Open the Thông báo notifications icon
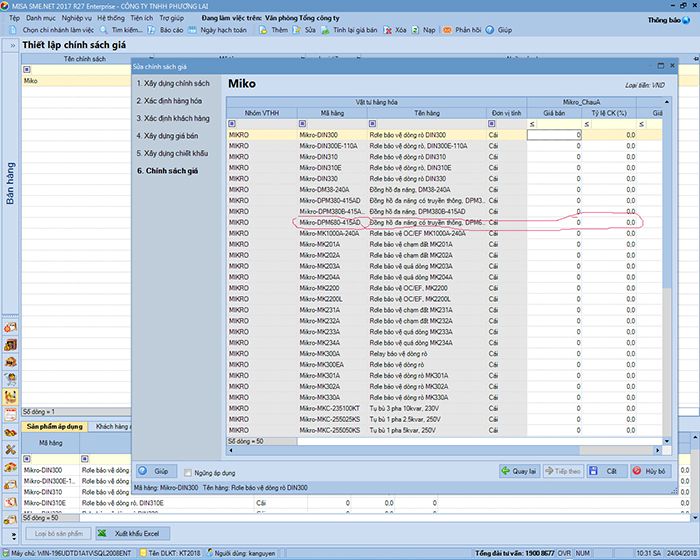Viewport: 700px width, 560px height. 686,20
